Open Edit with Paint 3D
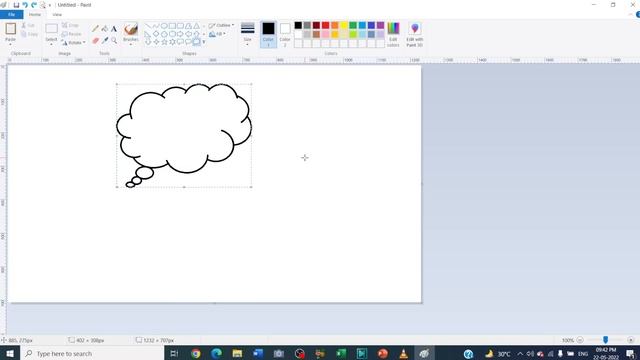This screenshot has height=360, width=640. (415, 34)
